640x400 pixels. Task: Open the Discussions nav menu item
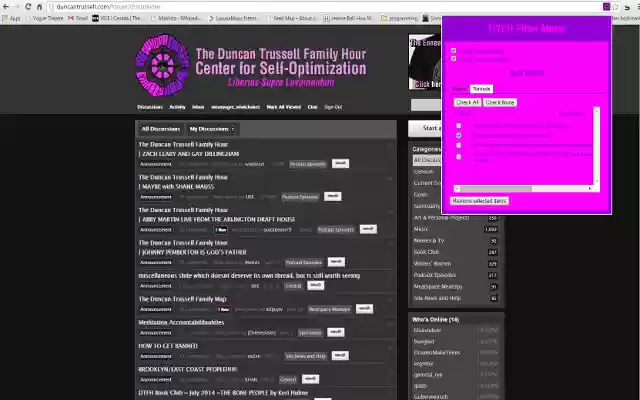150,107
